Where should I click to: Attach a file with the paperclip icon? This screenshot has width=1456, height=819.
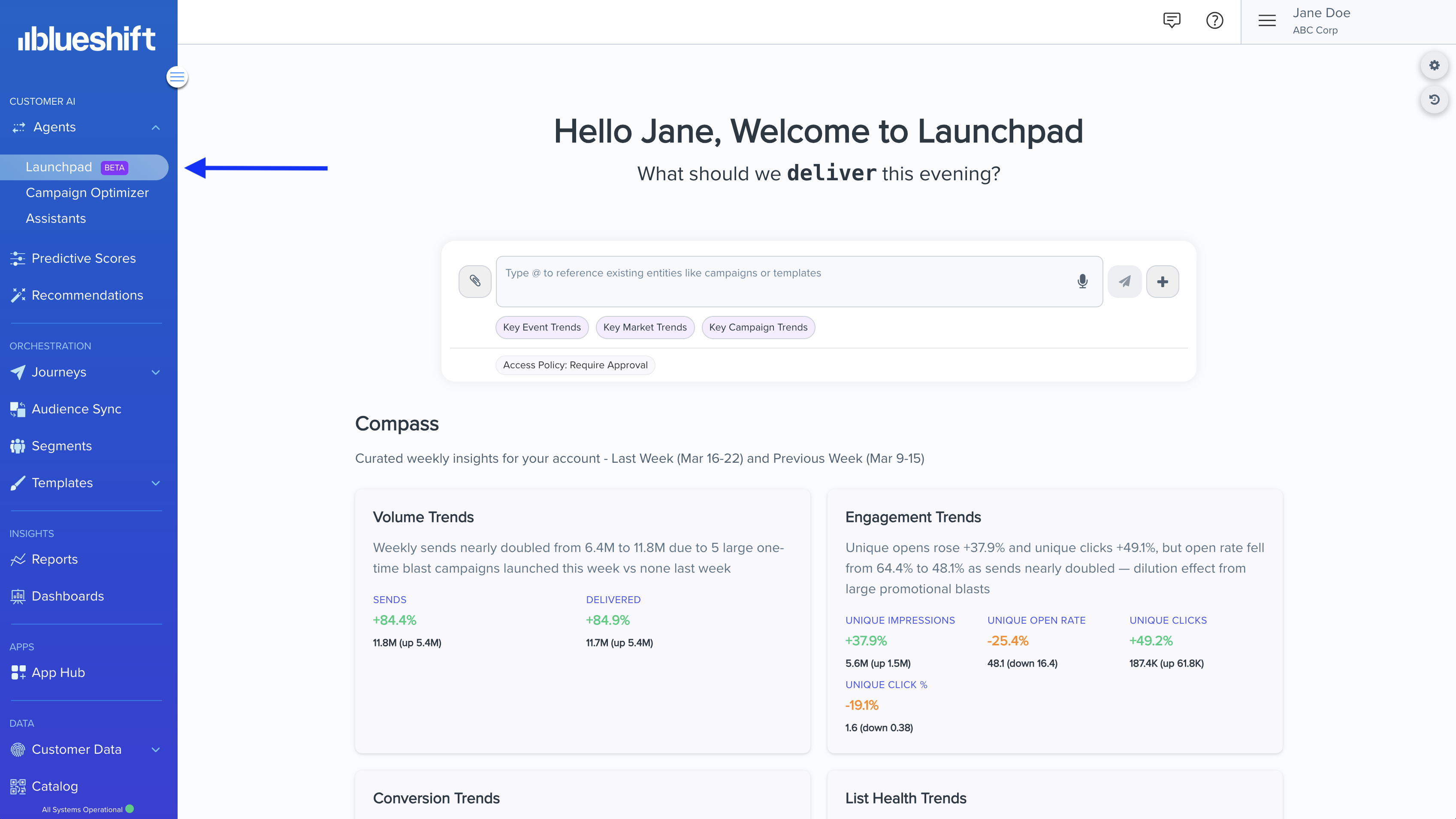point(475,281)
